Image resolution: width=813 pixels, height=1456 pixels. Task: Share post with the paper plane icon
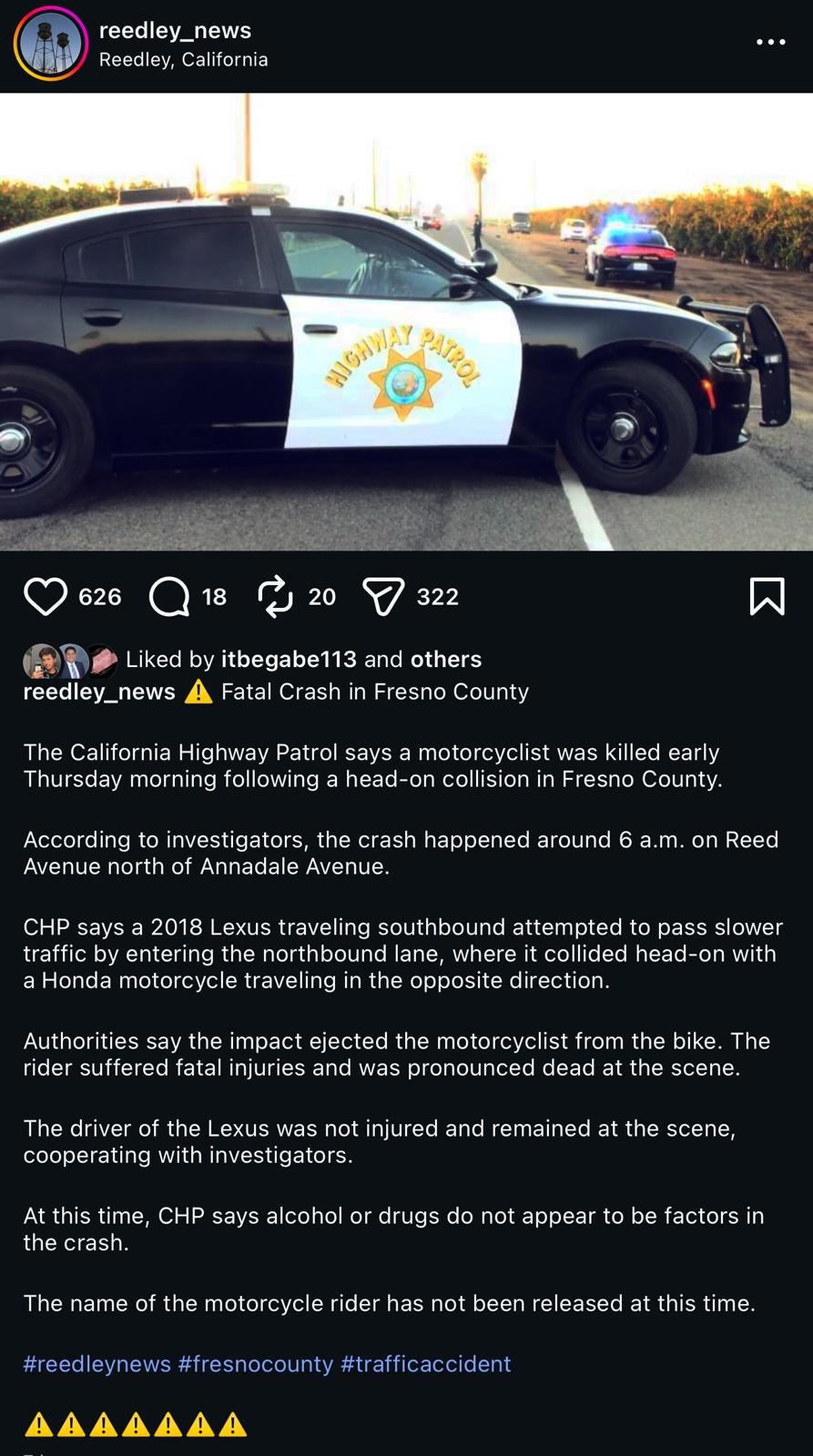pyautogui.click(x=383, y=597)
